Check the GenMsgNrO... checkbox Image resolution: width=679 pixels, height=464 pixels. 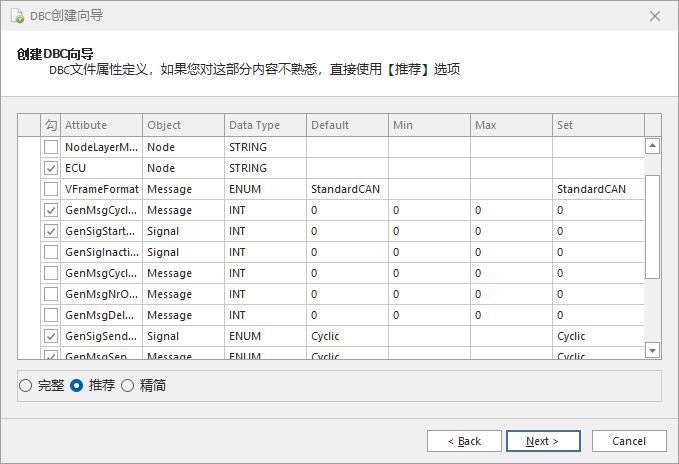tap(51, 294)
